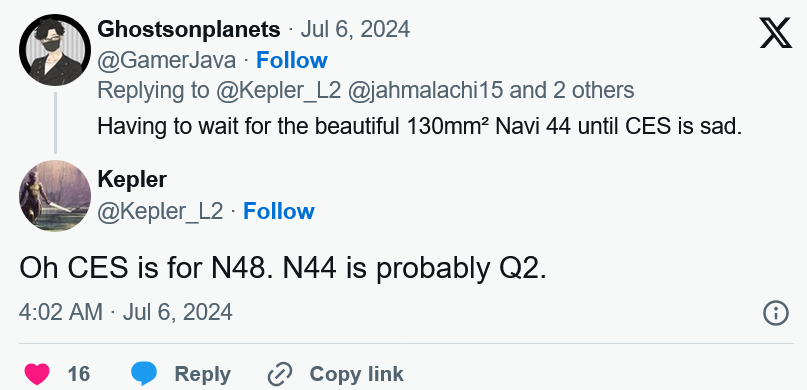This screenshot has width=807, height=390.
Task: Click the like count 16
Action: tap(79, 374)
